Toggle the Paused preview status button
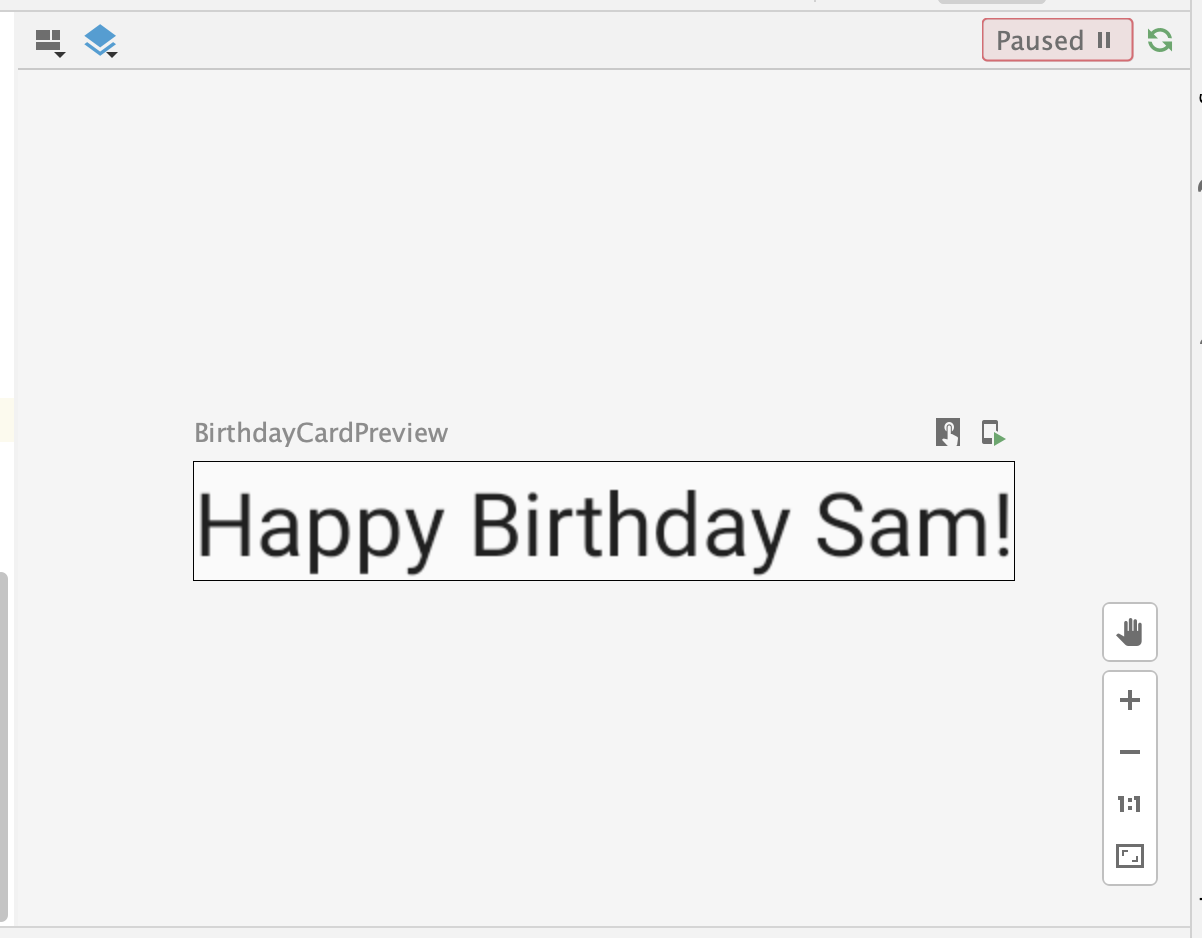This screenshot has width=1202, height=938. coord(1056,41)
